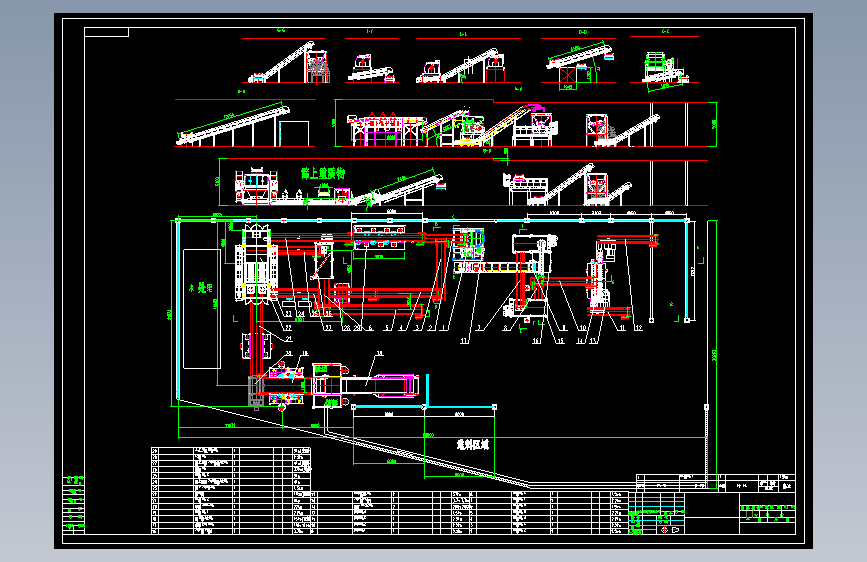867x562 pixels.
Task: Select the 'L-L' section view title
Action: point(463,34)
